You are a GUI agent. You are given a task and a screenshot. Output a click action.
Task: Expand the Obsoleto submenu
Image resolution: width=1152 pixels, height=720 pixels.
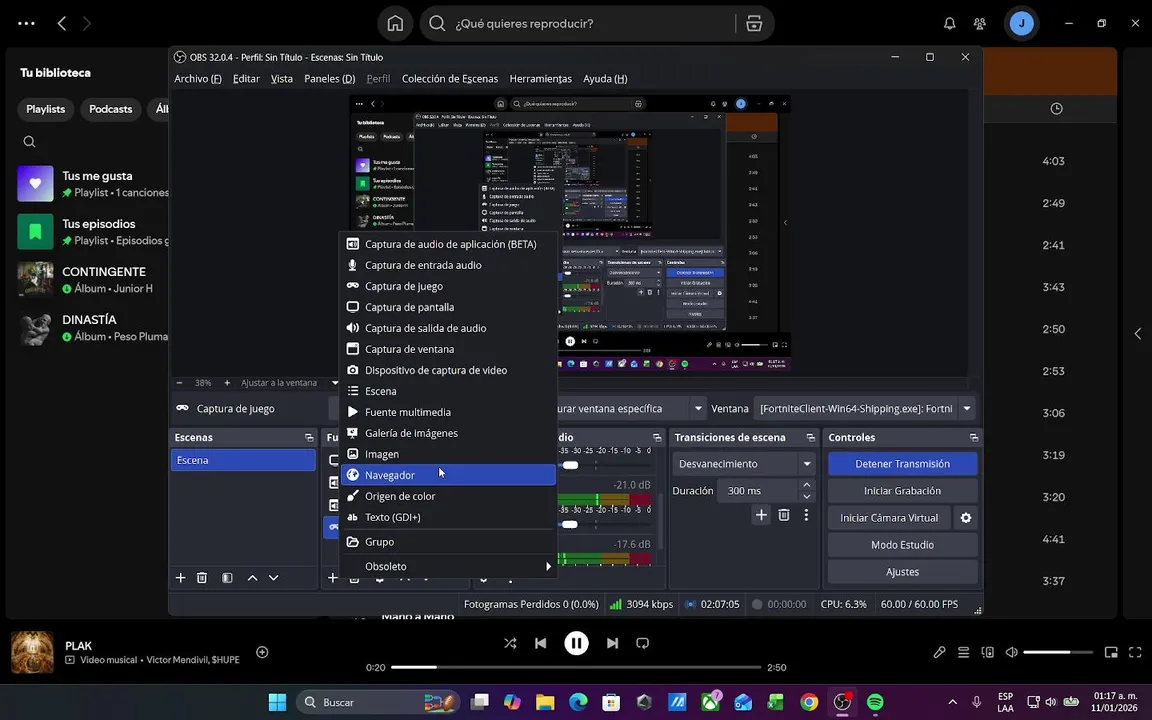click(x=448, y=566)
